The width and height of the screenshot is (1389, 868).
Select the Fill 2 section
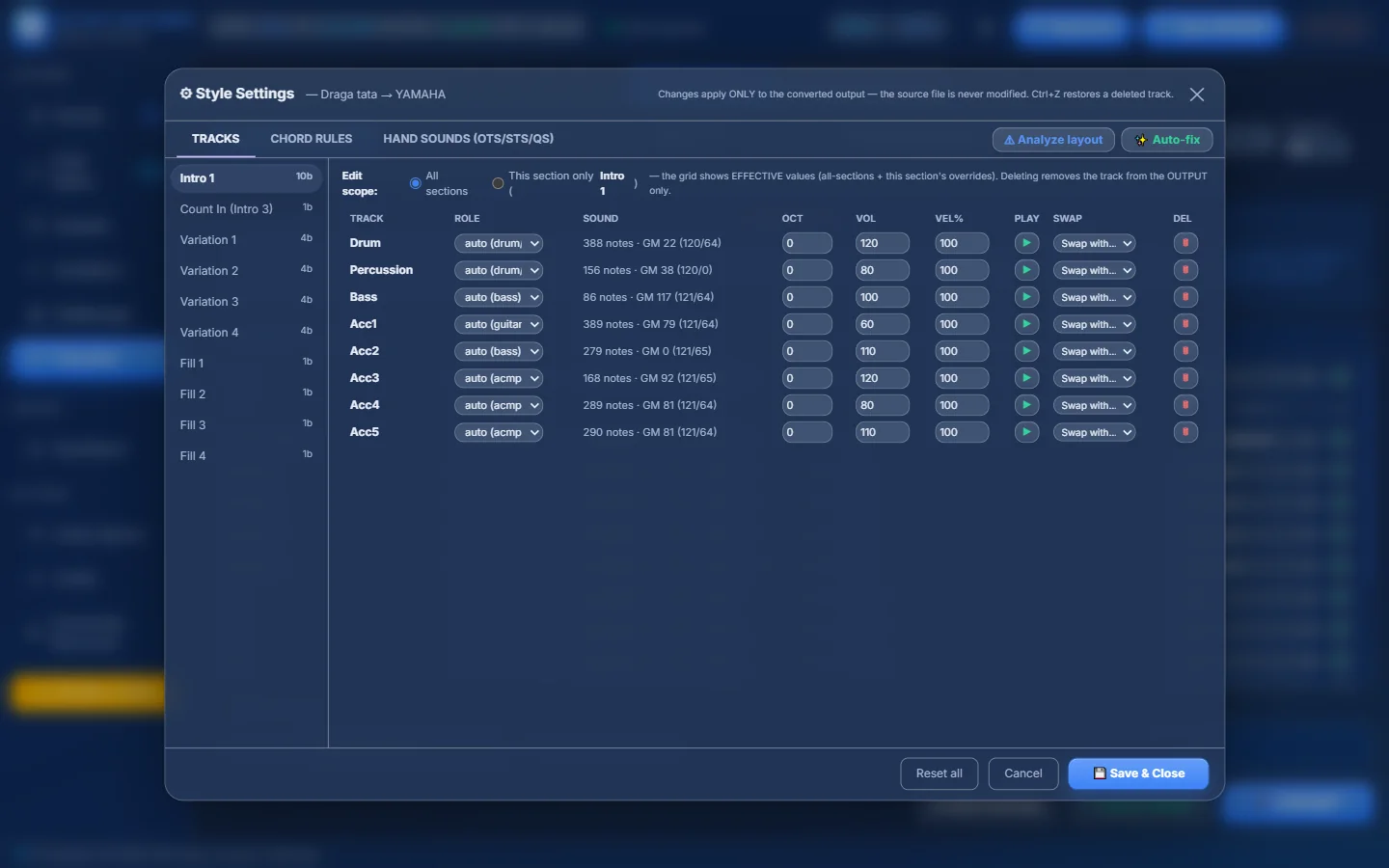(x=246, y=394)
